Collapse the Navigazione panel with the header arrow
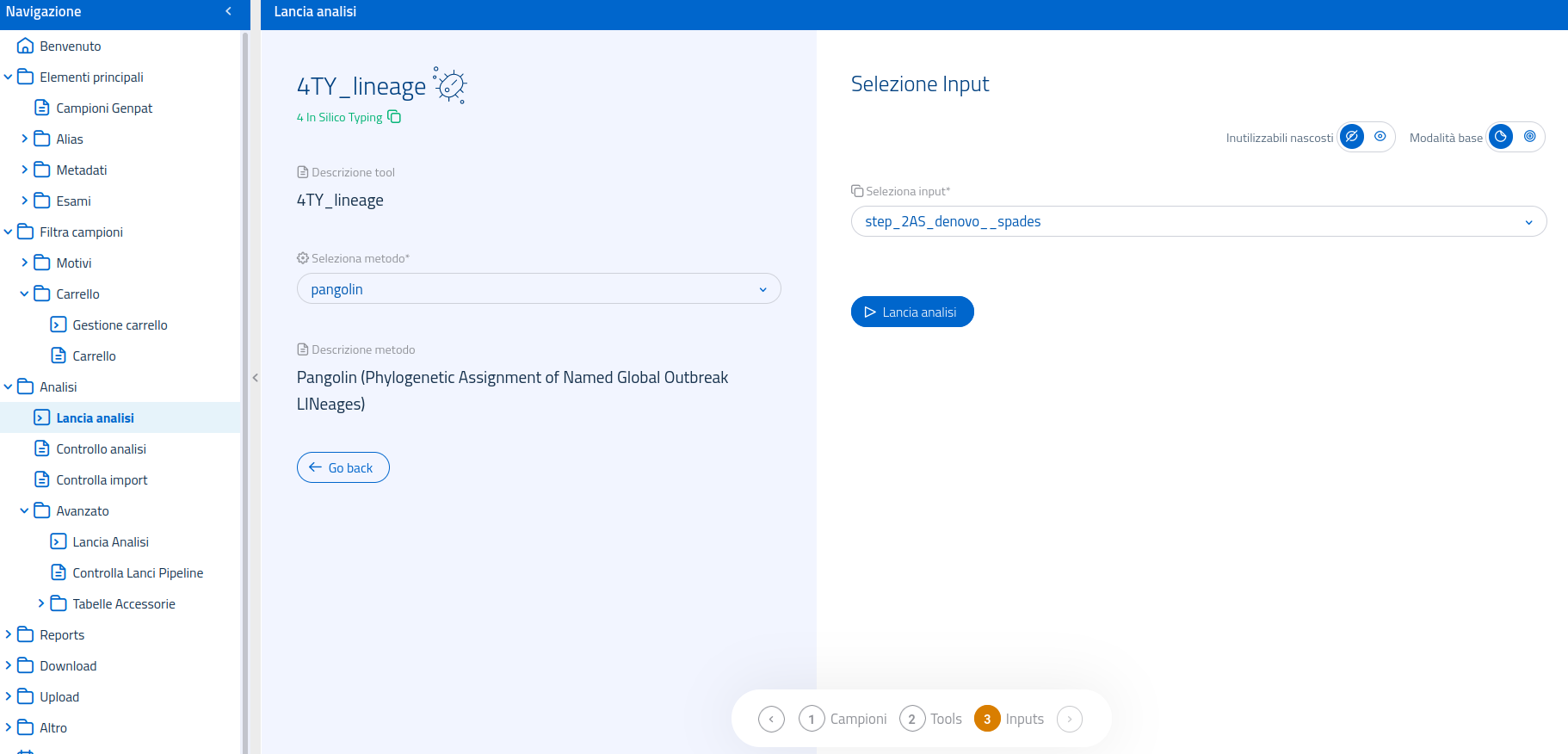This screenshot has height=754, width=1568. [x=228, y=11]
